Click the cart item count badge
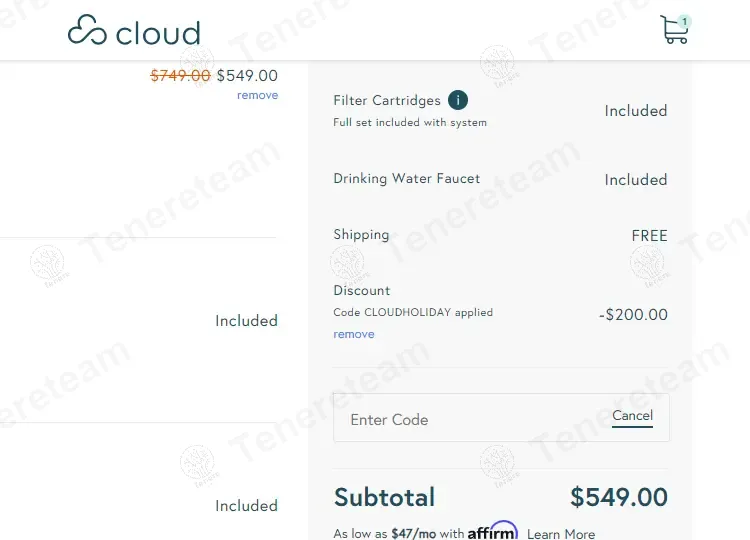This screenshot has width=750, height=540. pos(684,21)
